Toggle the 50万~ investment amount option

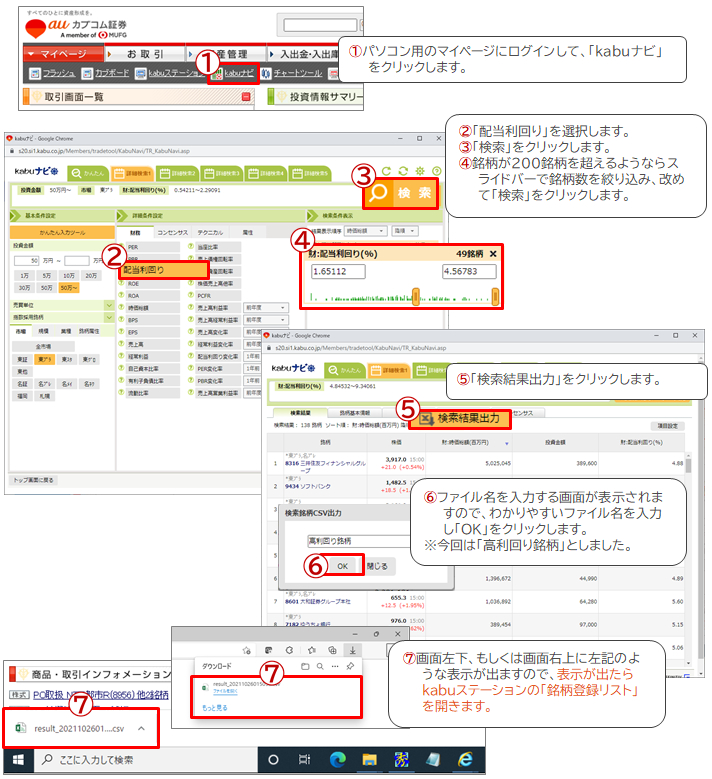(69, 288)
